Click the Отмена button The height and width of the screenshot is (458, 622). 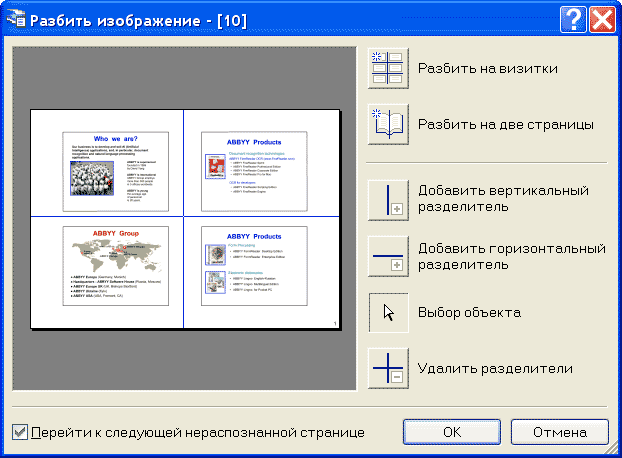click(560, 432)
